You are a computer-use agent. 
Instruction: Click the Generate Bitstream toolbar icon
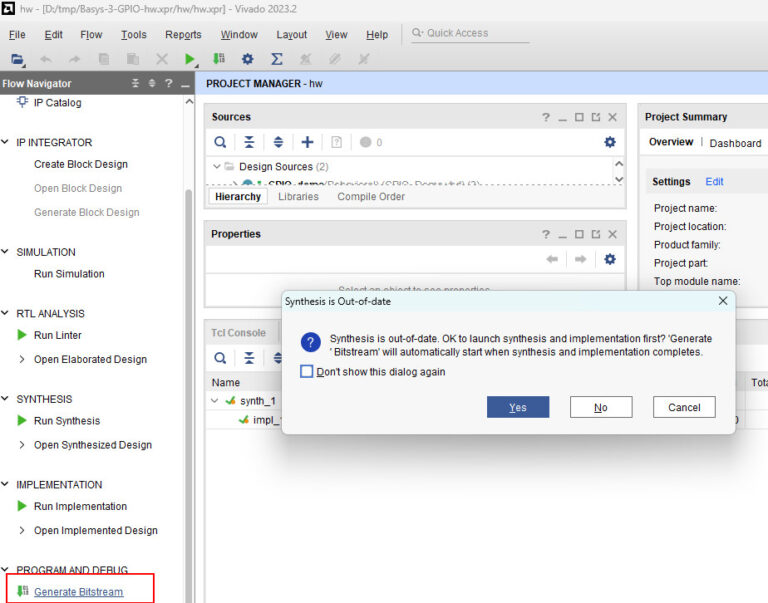[219, 59]
